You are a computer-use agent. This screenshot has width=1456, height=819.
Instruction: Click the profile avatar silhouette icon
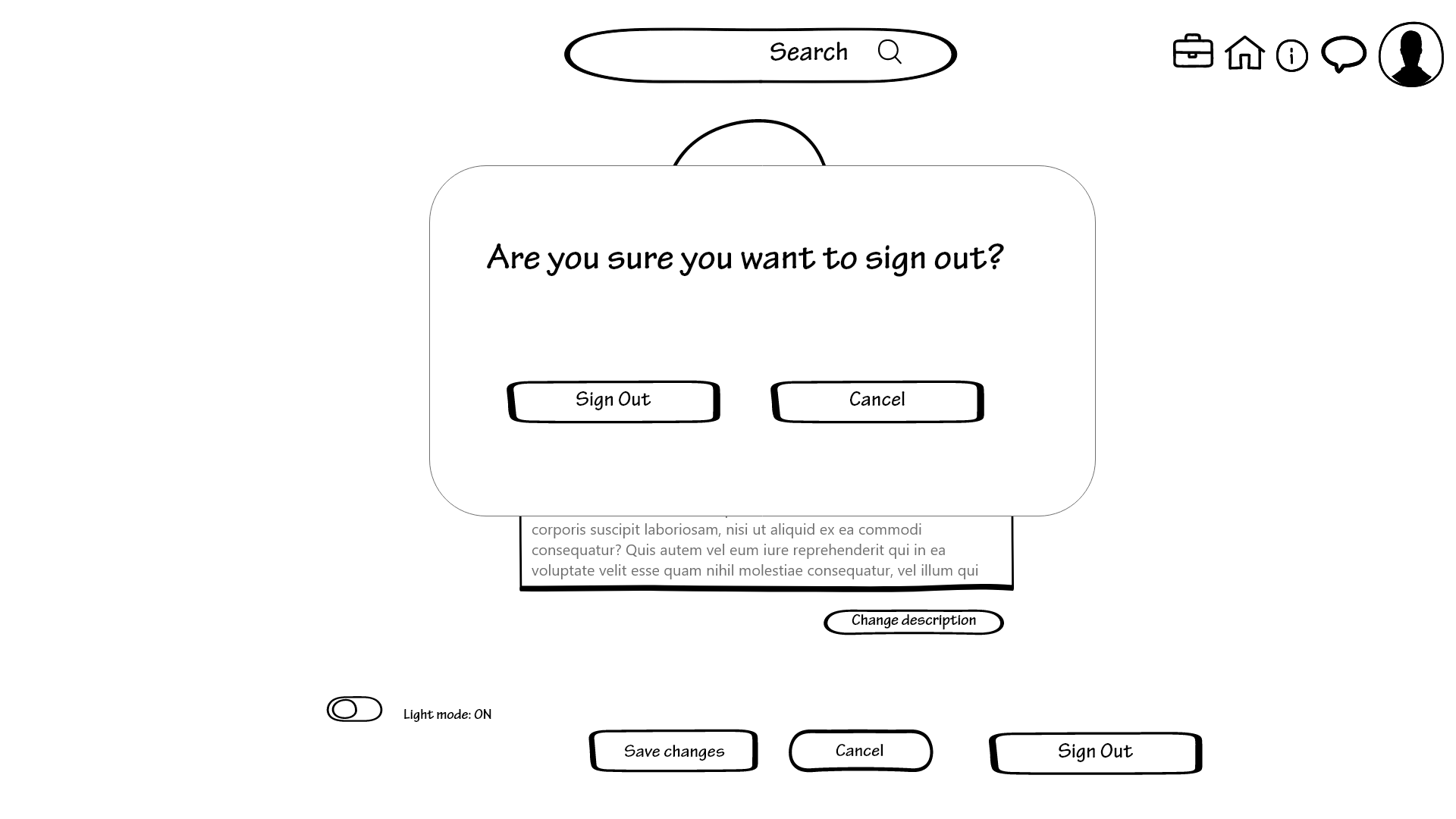click(1410, 54)
